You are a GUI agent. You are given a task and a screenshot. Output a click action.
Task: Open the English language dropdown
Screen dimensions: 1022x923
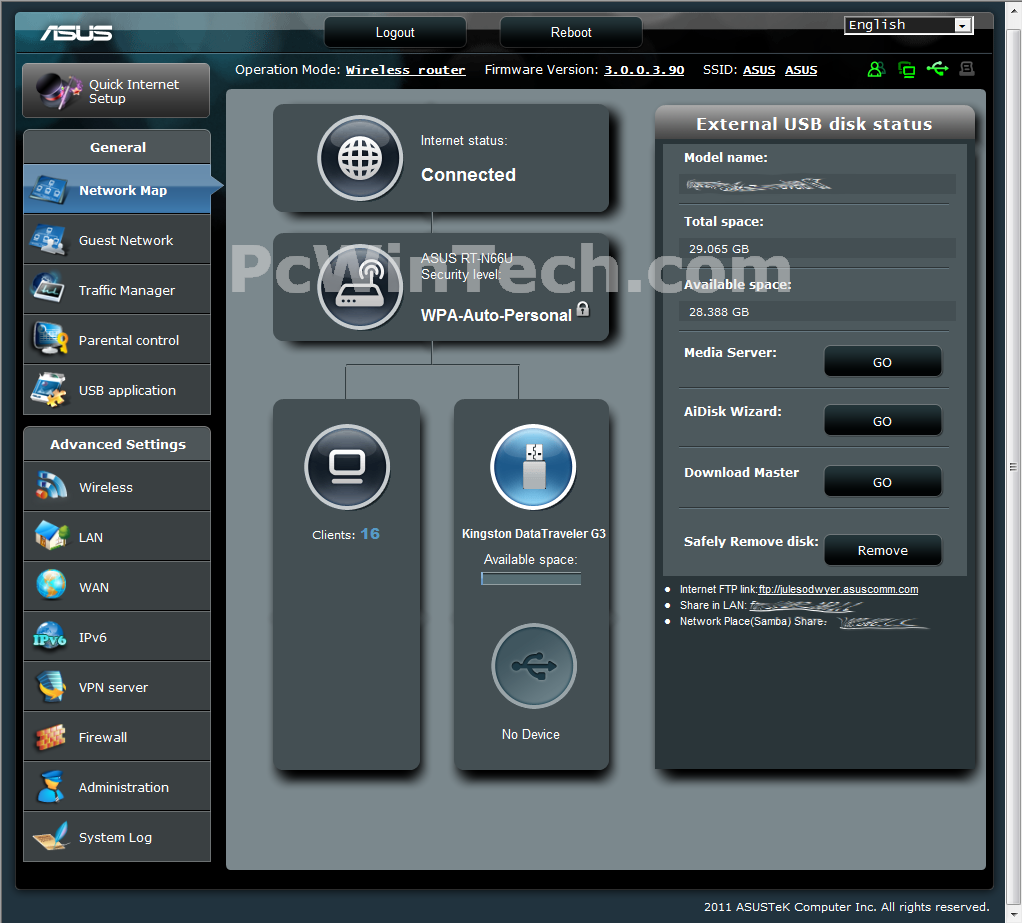click(x=909, y=25)
